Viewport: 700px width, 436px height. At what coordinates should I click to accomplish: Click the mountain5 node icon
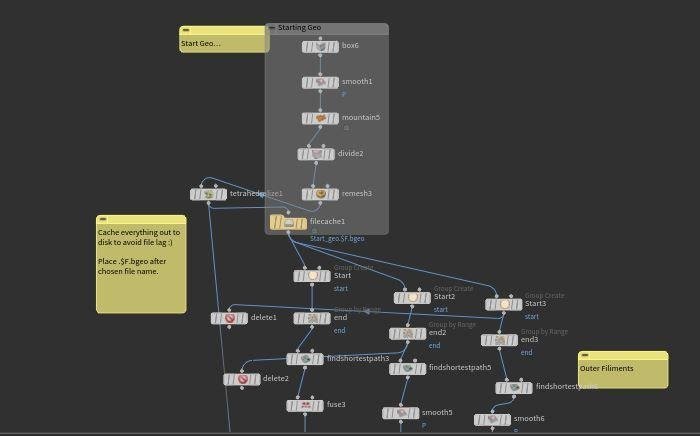click(320, 118)
